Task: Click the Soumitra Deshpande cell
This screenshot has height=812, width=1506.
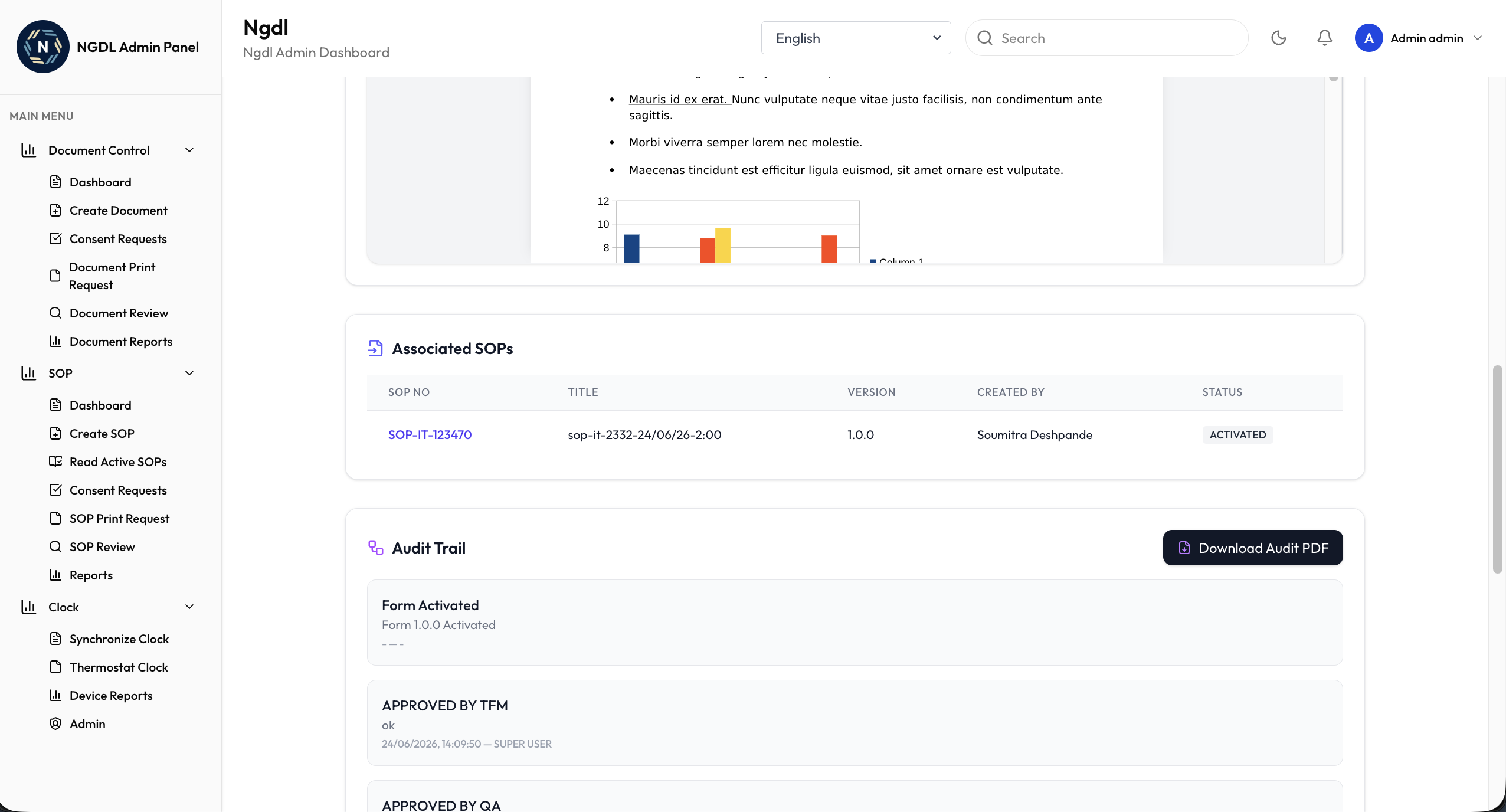Action: [x=1034, y=434]
